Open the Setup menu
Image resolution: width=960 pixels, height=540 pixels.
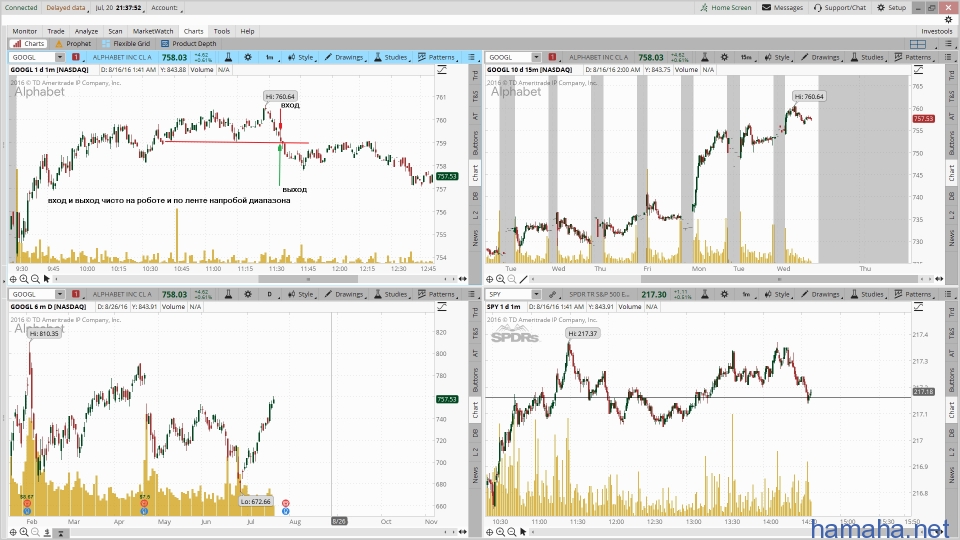(891, 7)
